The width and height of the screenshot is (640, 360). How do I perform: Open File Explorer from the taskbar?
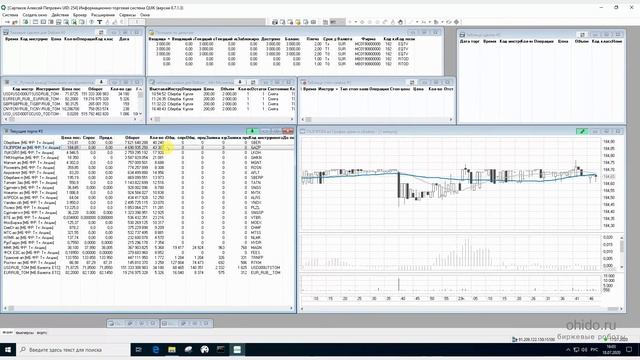coord(172,350)
